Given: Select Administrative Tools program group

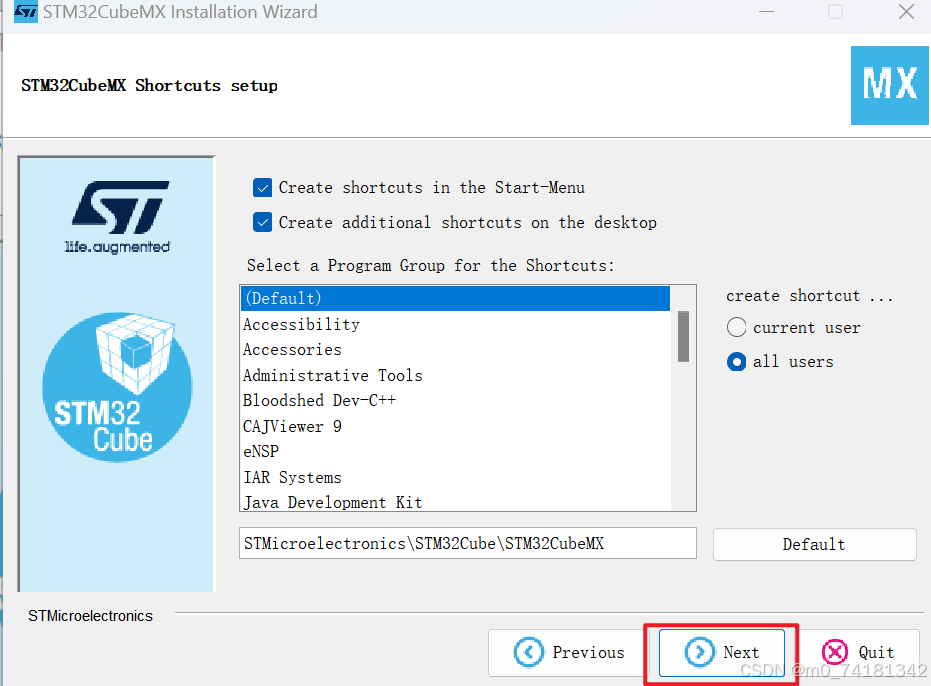Looking at the screenshot, I should click(x=455, y=375).
